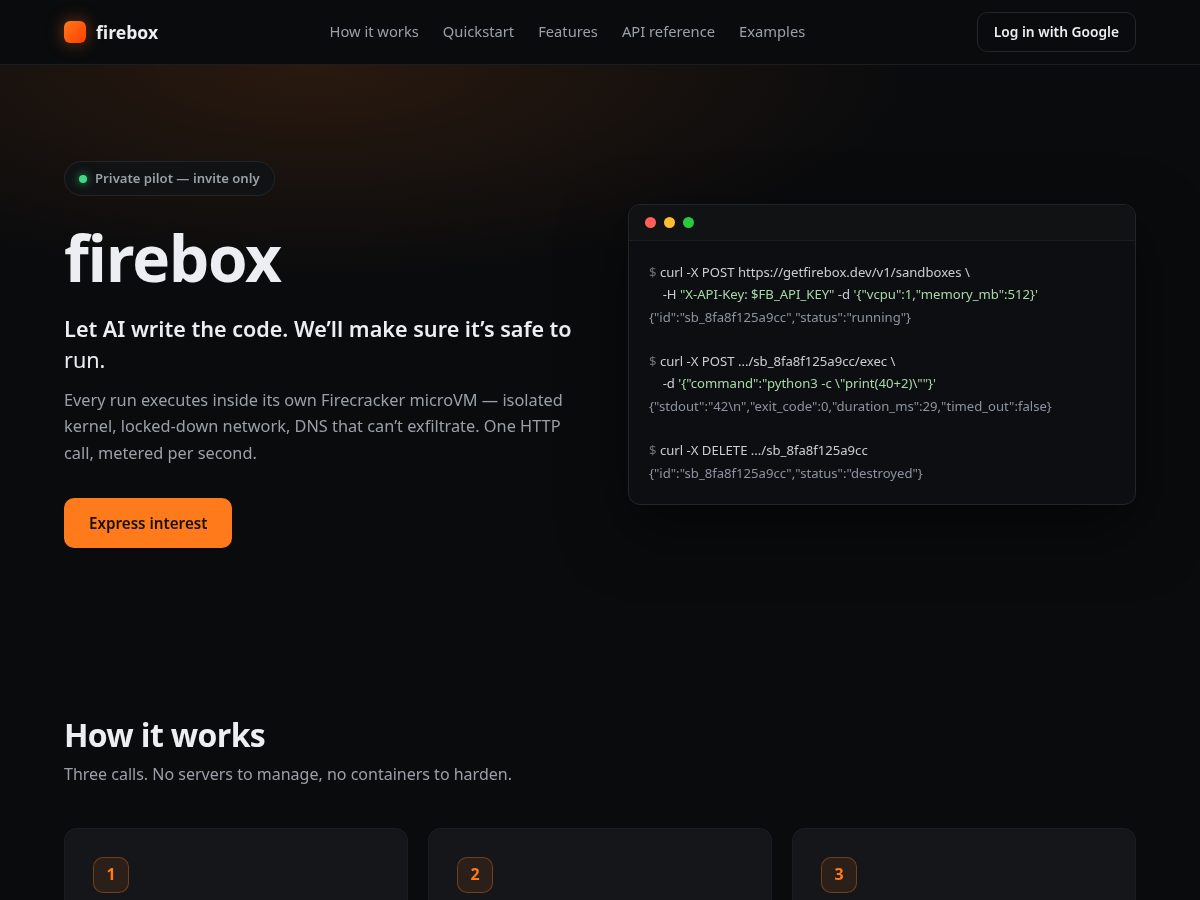This screenshot has width=1200, height=900.
Task: Go to Quickstart in the navigation
Action: 478,32
